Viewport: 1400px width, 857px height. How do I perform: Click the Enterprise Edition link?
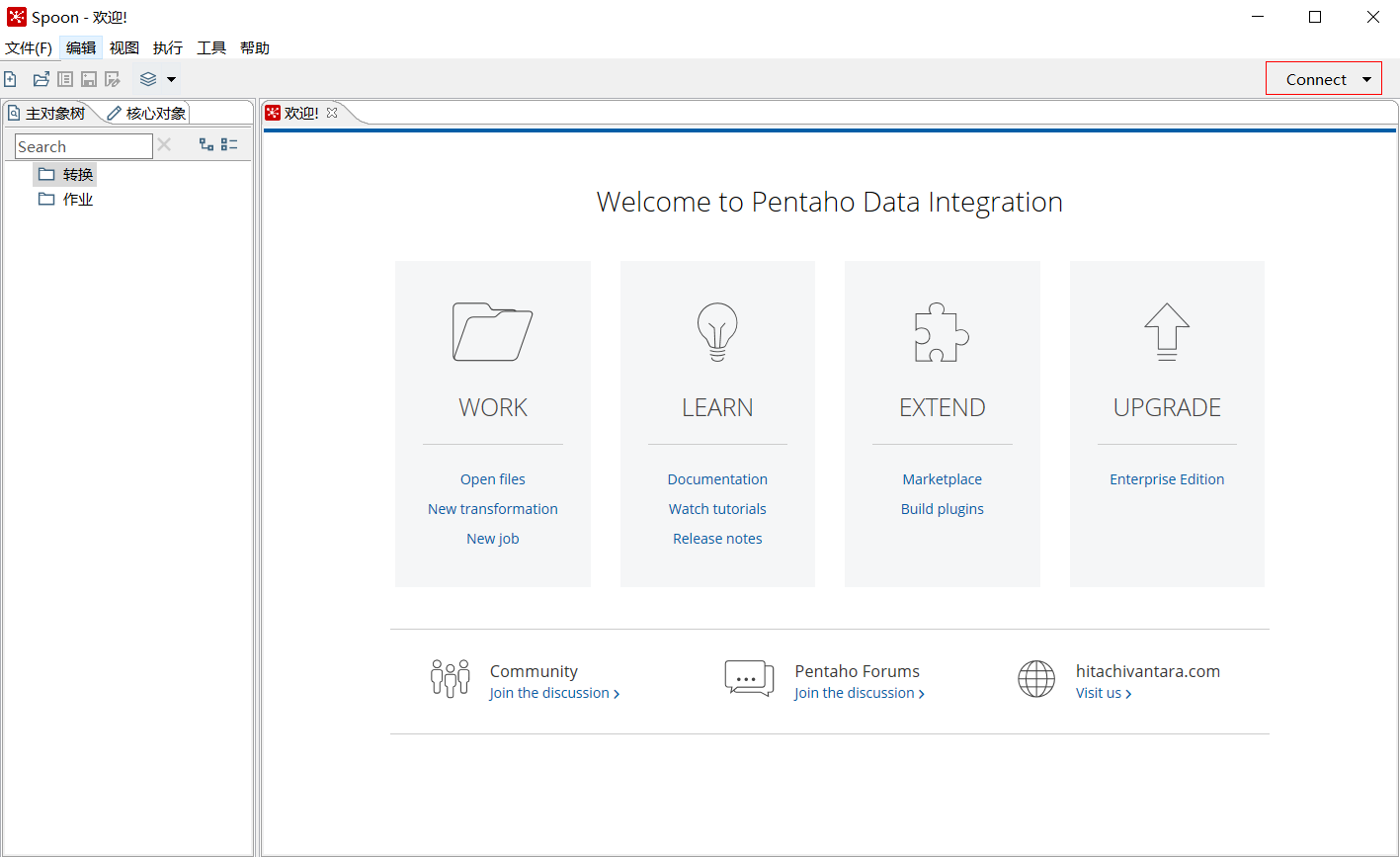(x=1167, y=479)
